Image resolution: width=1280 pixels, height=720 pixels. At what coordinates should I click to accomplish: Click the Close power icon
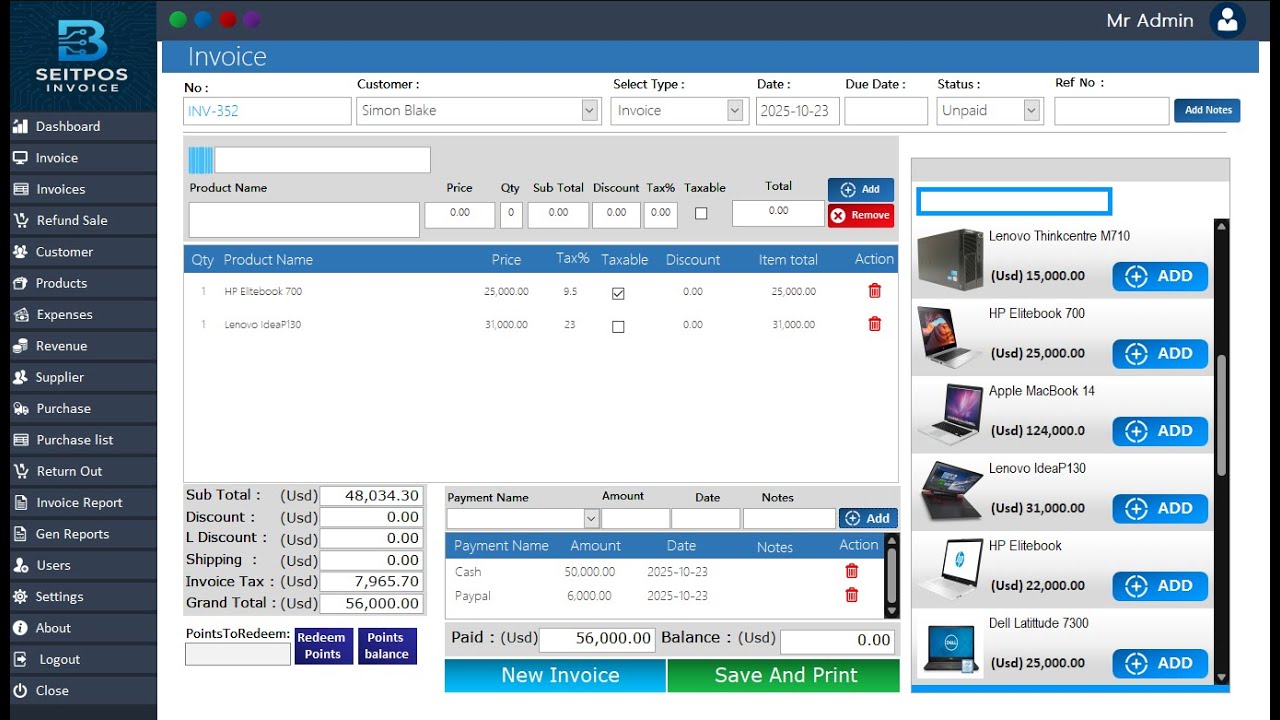pyautogui.click(x=20, y=691)
